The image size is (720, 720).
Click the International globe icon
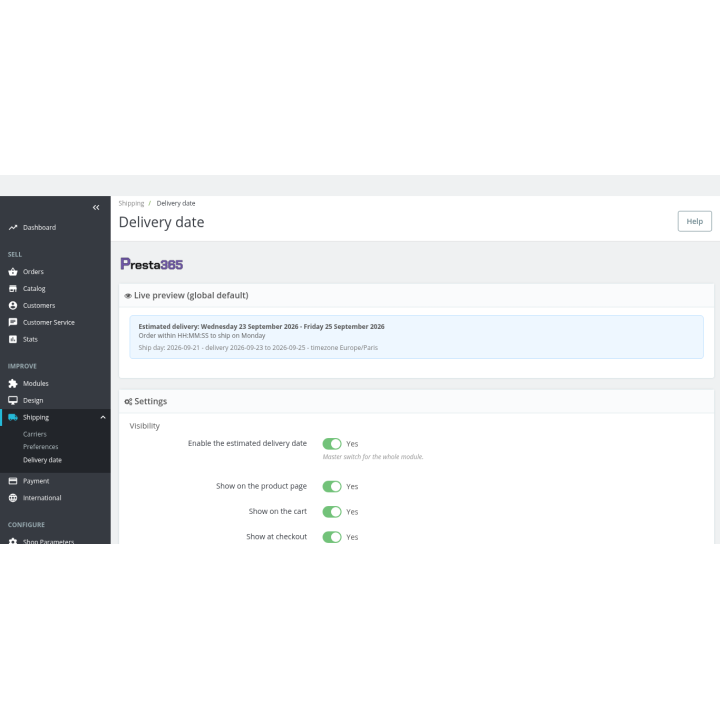point(13,498)
